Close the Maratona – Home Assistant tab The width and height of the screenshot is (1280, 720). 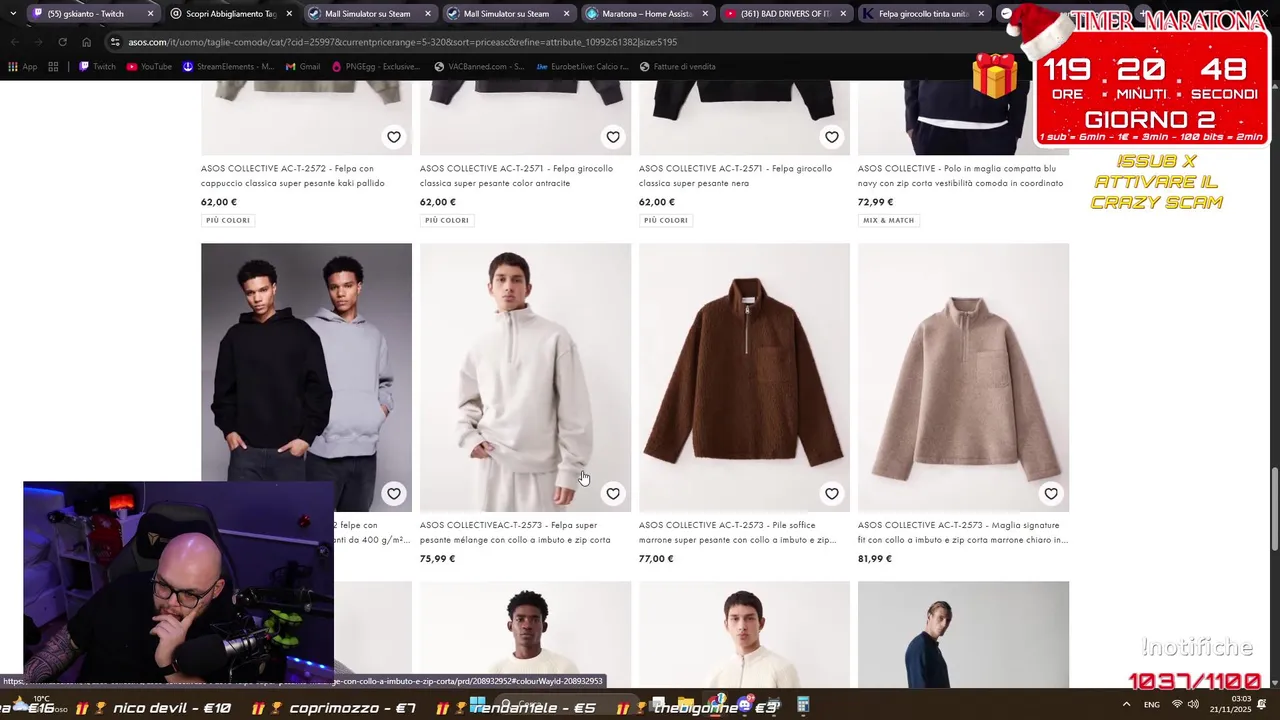pos(705,14)
